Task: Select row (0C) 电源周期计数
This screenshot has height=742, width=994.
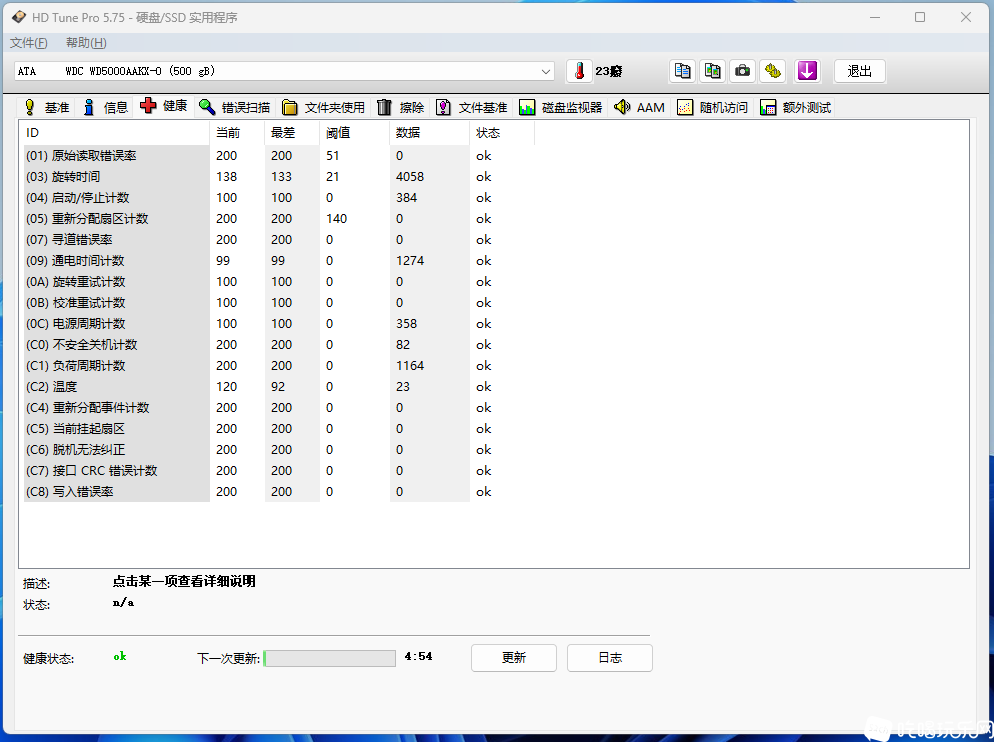Action: click(279, 323)
